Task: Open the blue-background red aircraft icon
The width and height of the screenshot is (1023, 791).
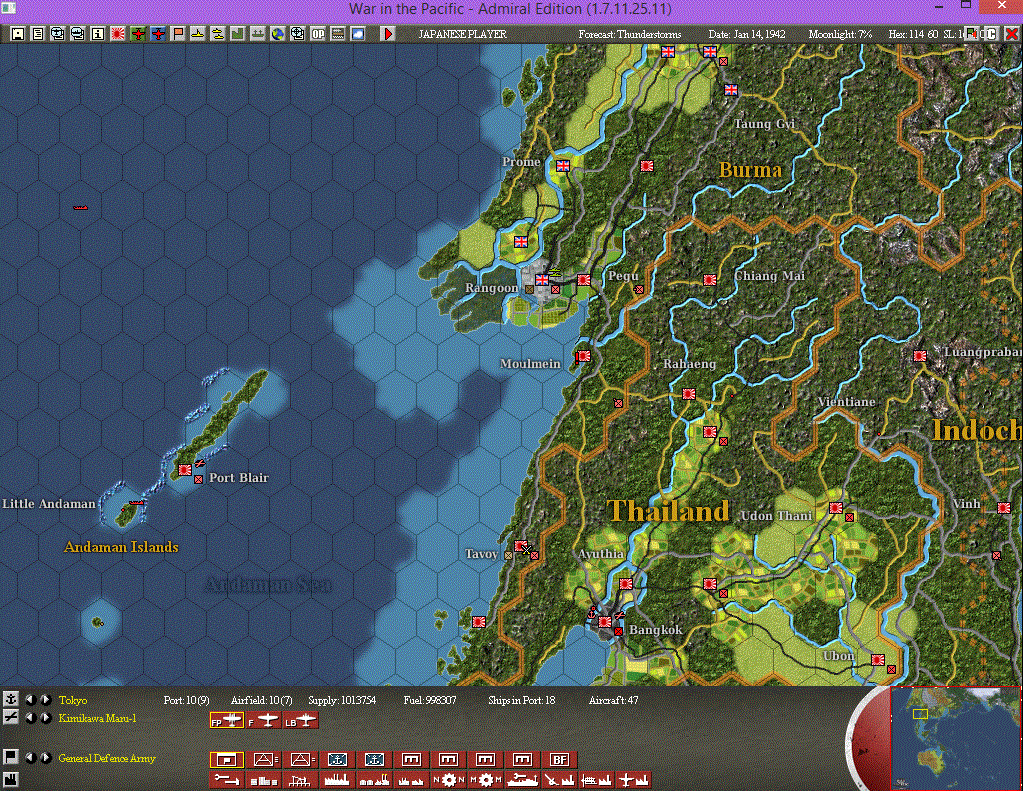Action: (158, 34)
